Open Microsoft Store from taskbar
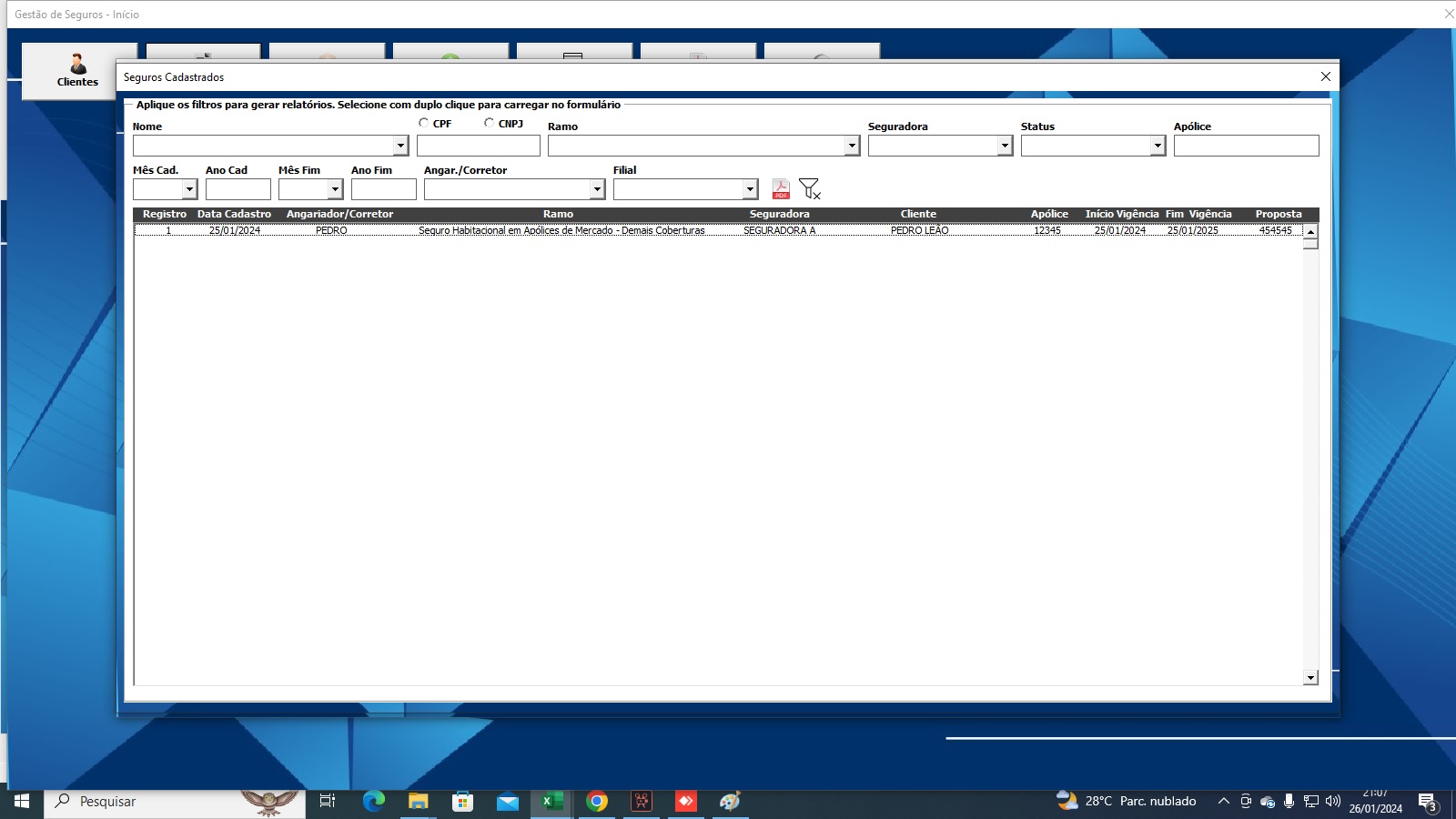 click(x=462, y=801)
